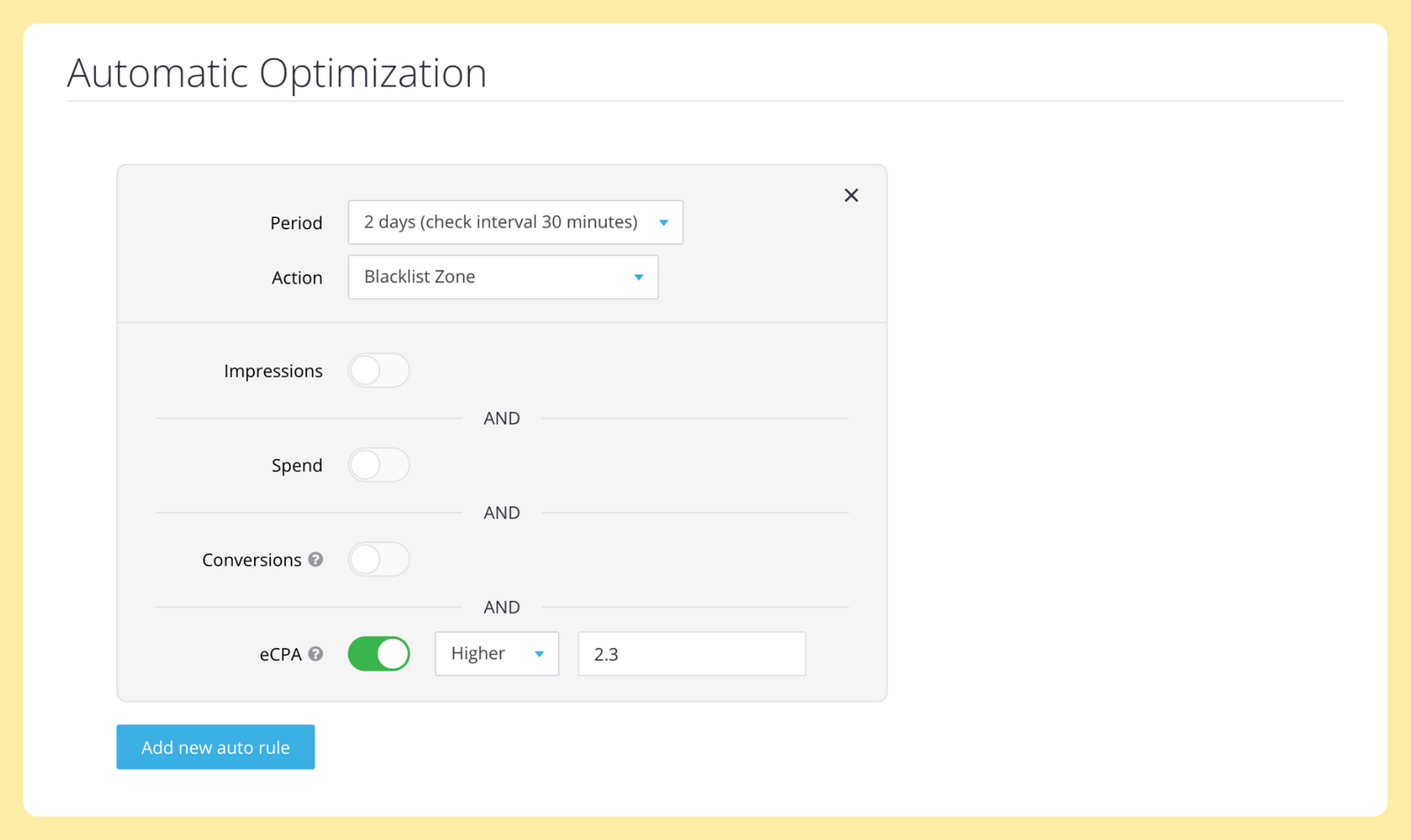Viewport: 1411px width, 840px height.
Task: Click the Period label
Action: coord(296,223)
